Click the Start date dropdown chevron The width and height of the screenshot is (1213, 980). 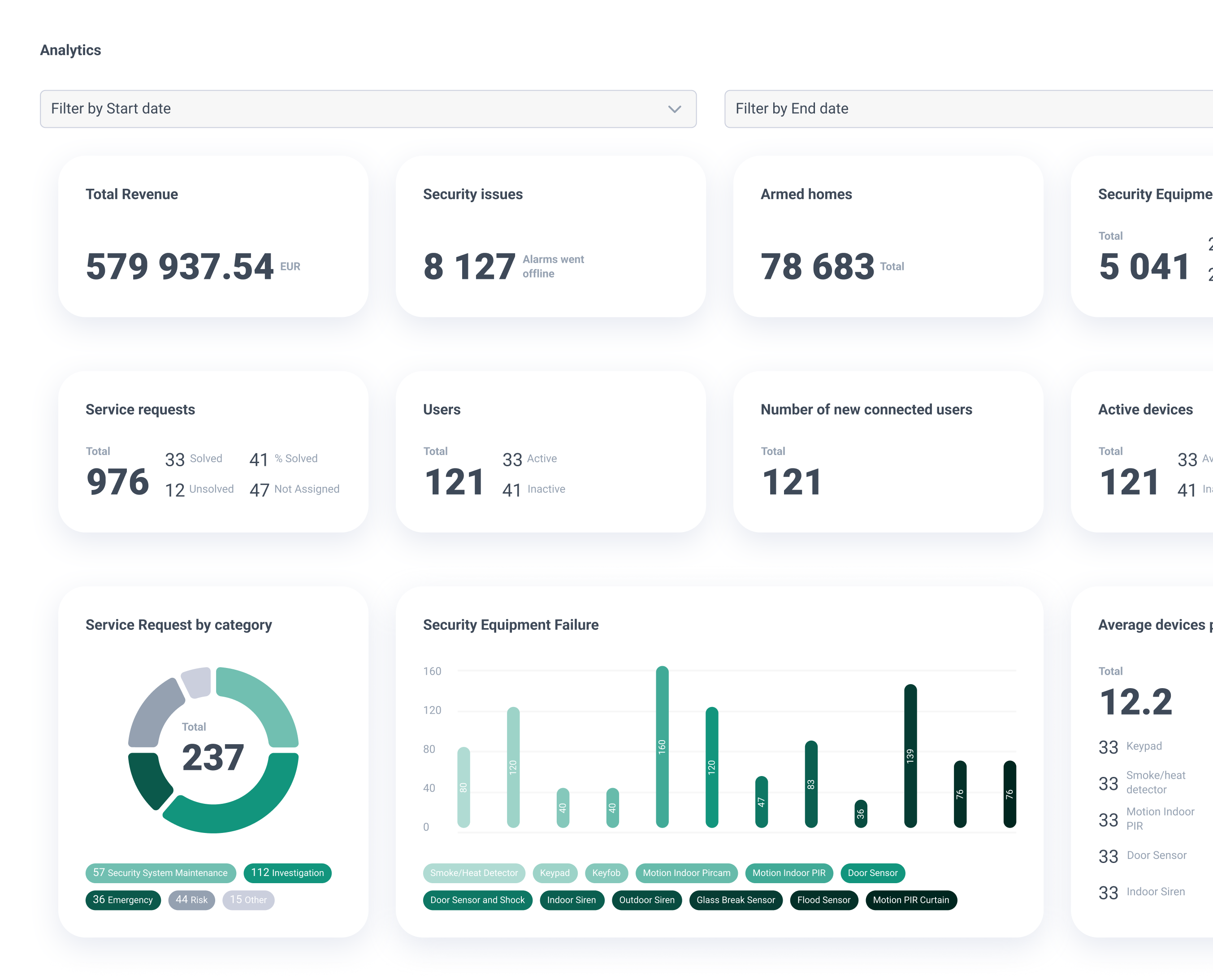coord(675,109)
